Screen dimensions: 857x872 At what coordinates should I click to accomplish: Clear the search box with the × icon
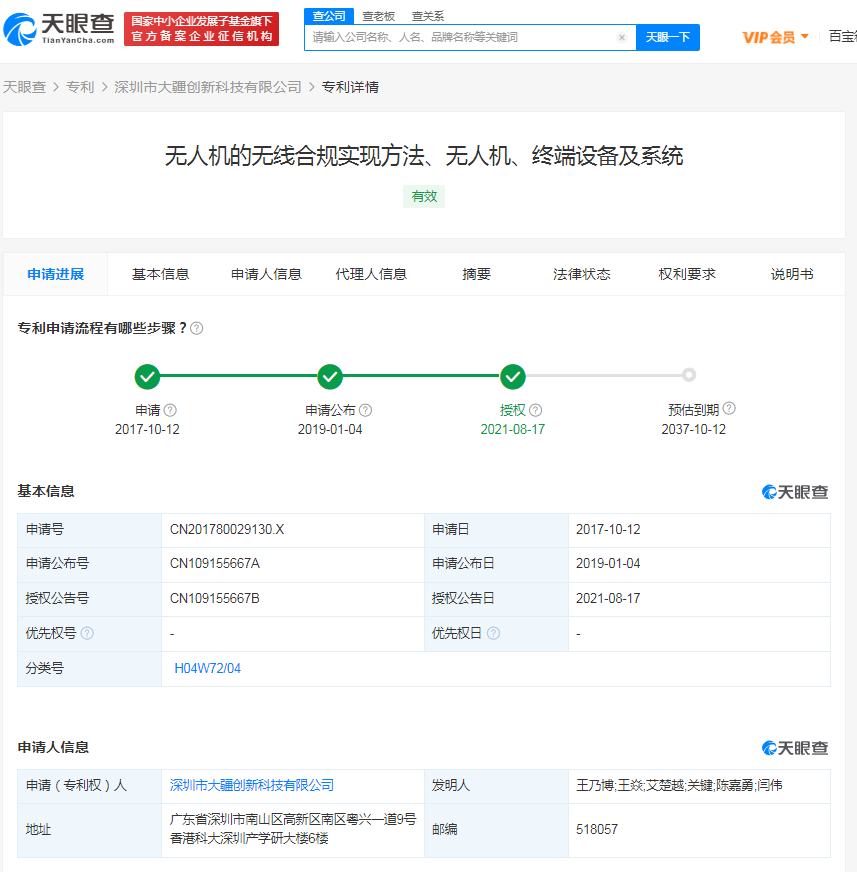tap(621, 37)
